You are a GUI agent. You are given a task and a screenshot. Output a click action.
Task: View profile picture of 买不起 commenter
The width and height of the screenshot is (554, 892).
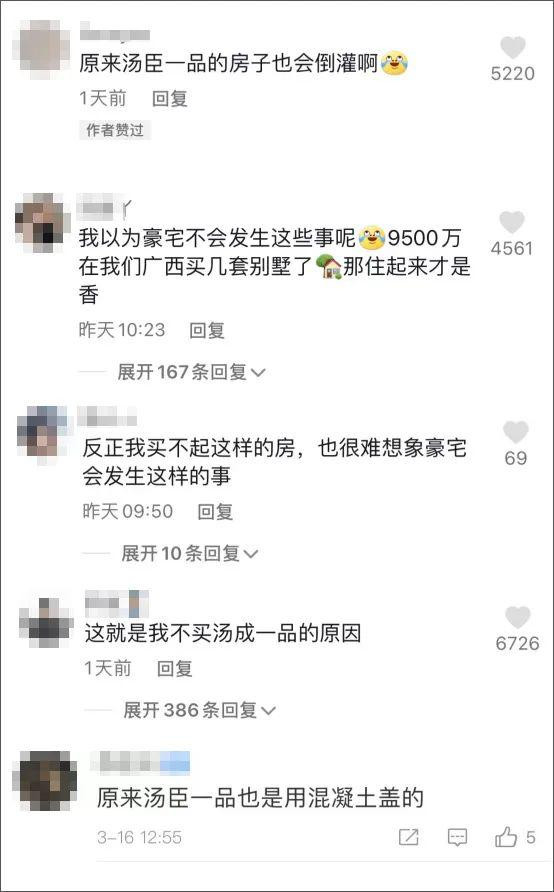click(x=43, y=432)
